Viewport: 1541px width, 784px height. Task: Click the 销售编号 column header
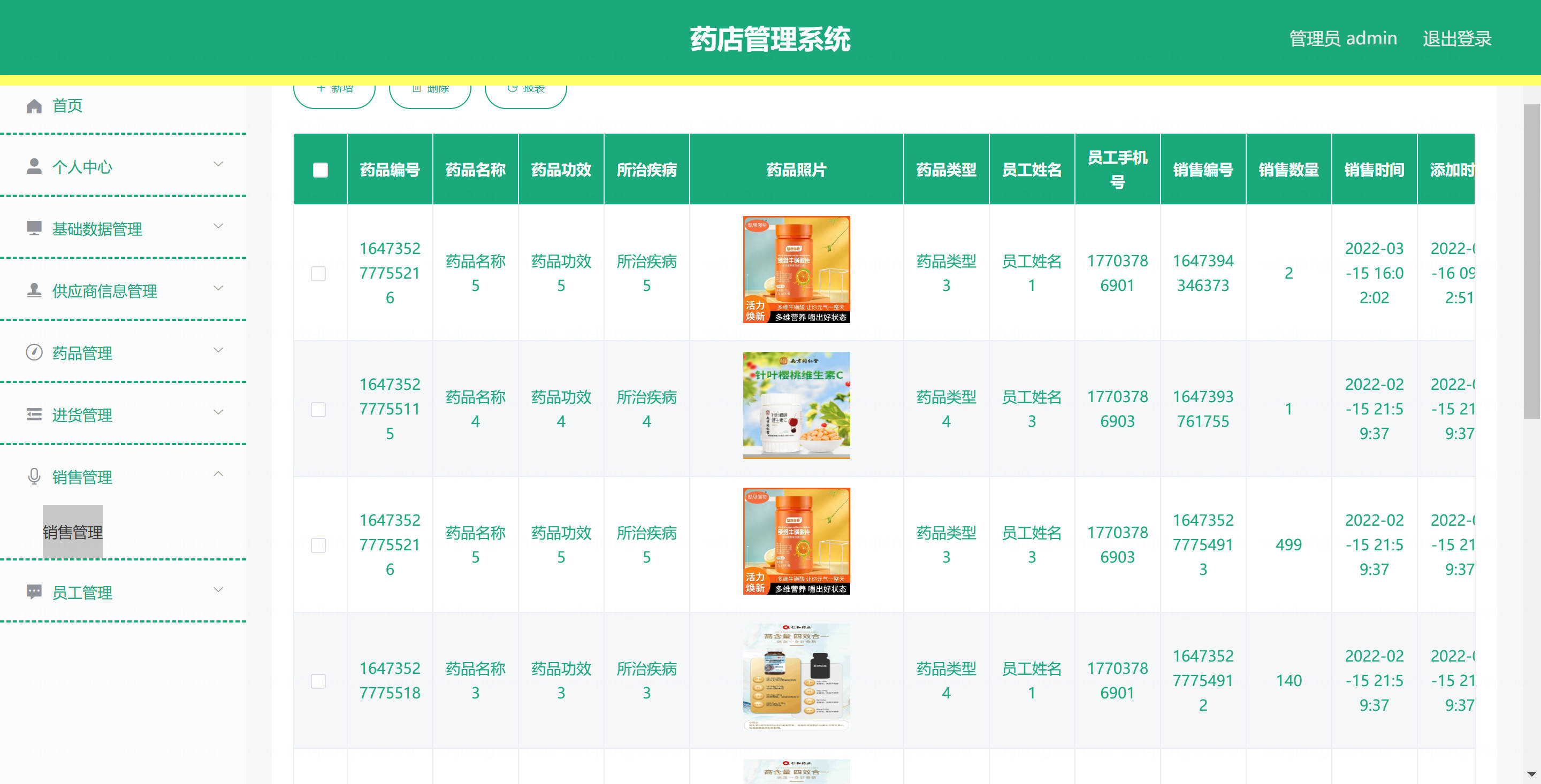1203,170
